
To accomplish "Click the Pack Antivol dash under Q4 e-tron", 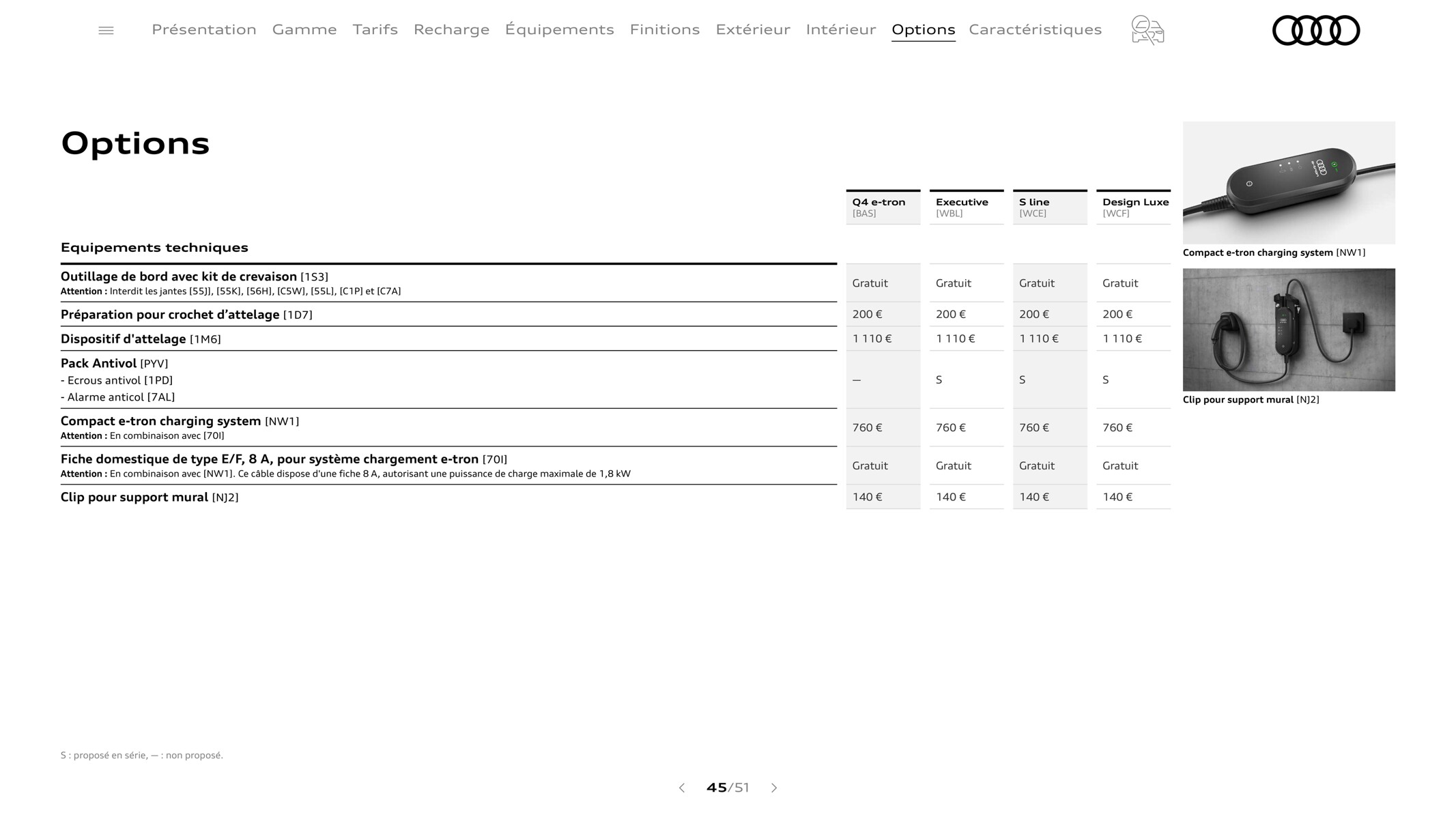I will [857, 380].
